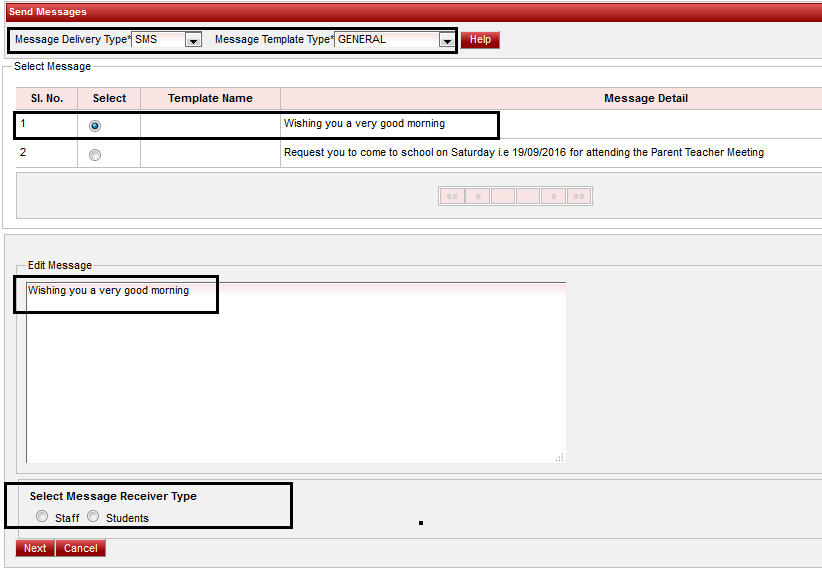Click the Sl. No. column header
The image size is (822, 568).
46,98
